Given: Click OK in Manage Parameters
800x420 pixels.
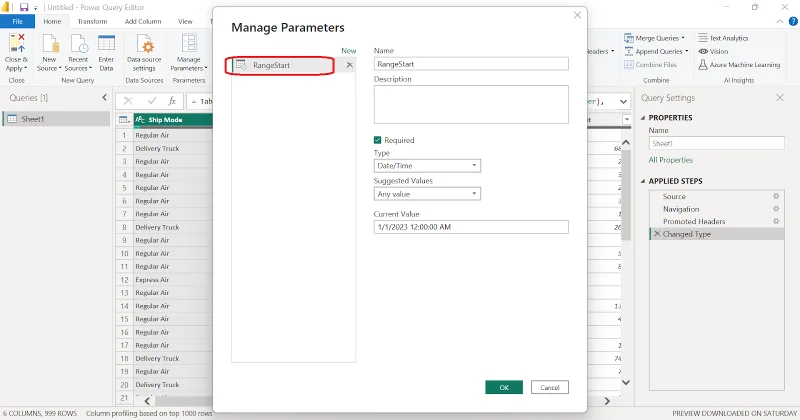Looking at the screenshot, I should coord(504,387).
